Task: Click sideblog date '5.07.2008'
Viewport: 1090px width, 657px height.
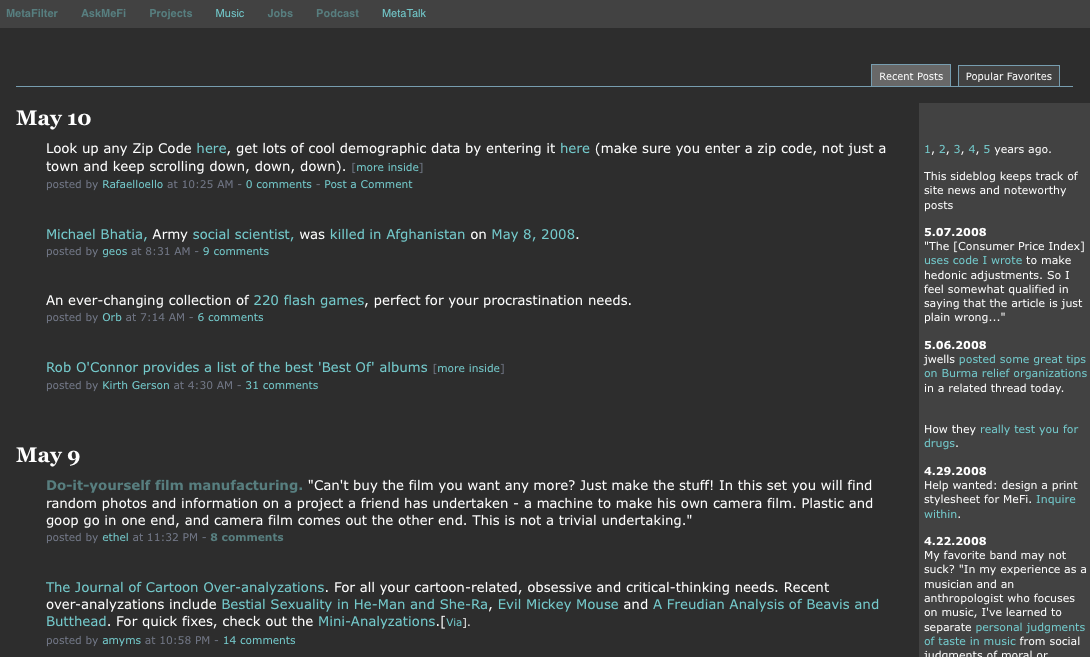Action: coord(955,232)
